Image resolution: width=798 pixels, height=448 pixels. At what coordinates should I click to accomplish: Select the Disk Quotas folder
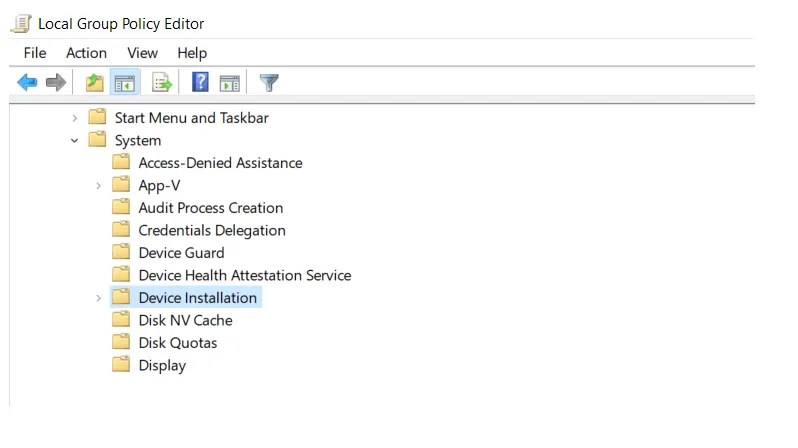178,343
